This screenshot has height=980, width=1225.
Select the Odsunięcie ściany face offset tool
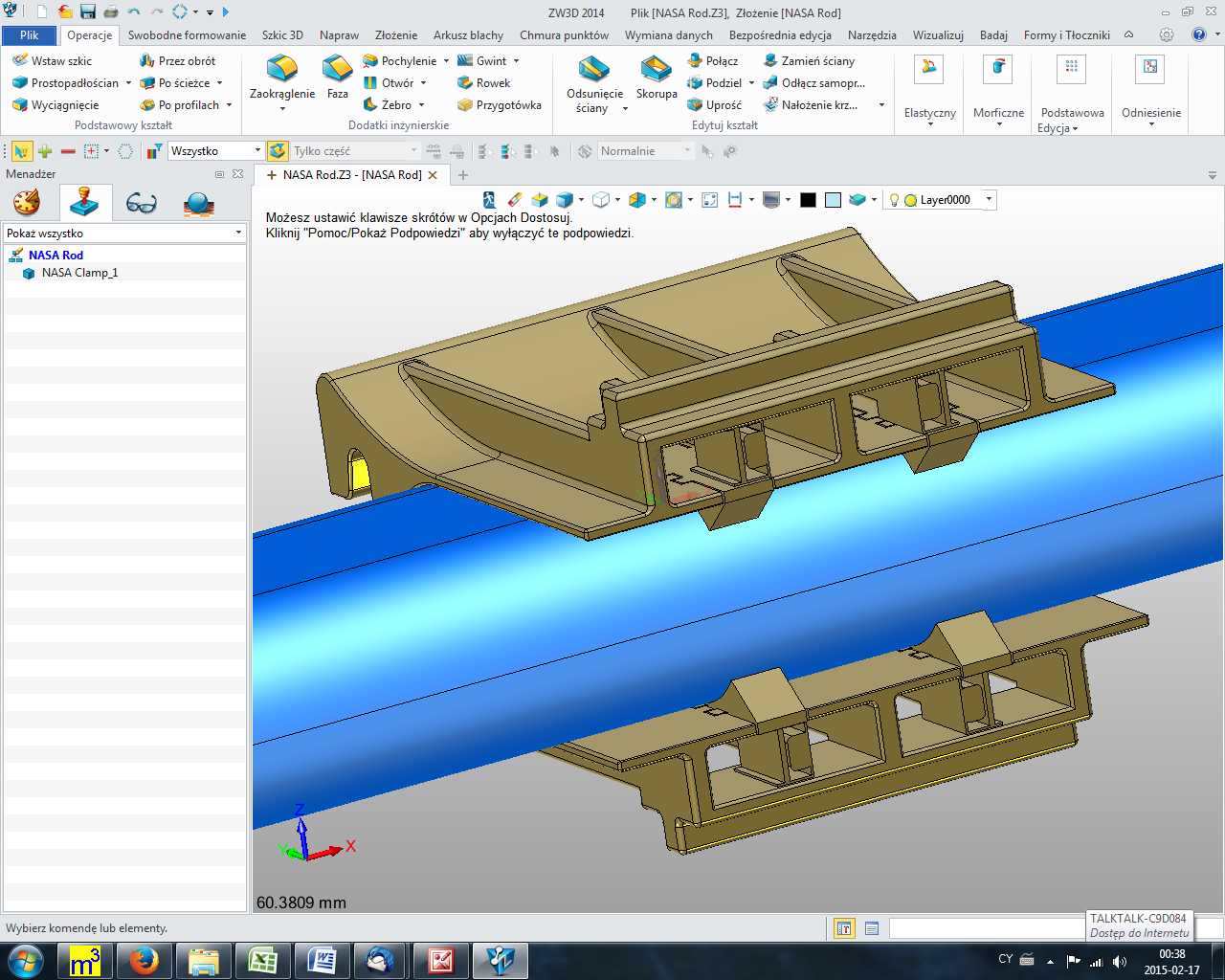[x=594, y=82]
